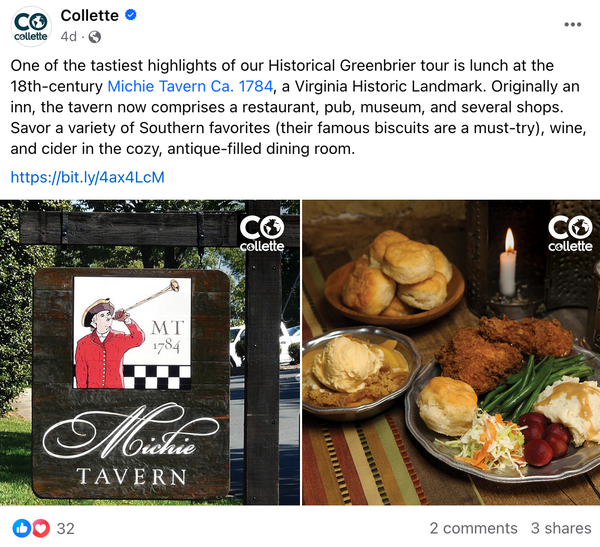Click the globe public audience icon
Viewport: 600px width, 547px height.
pos(95,37)
